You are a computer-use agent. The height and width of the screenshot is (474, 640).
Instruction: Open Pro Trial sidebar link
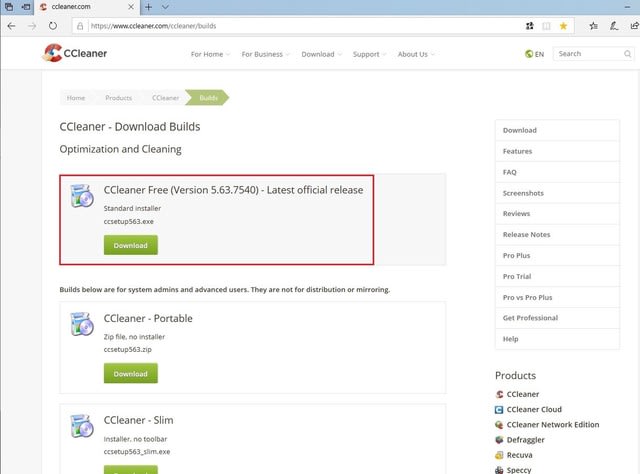[557, 276]
